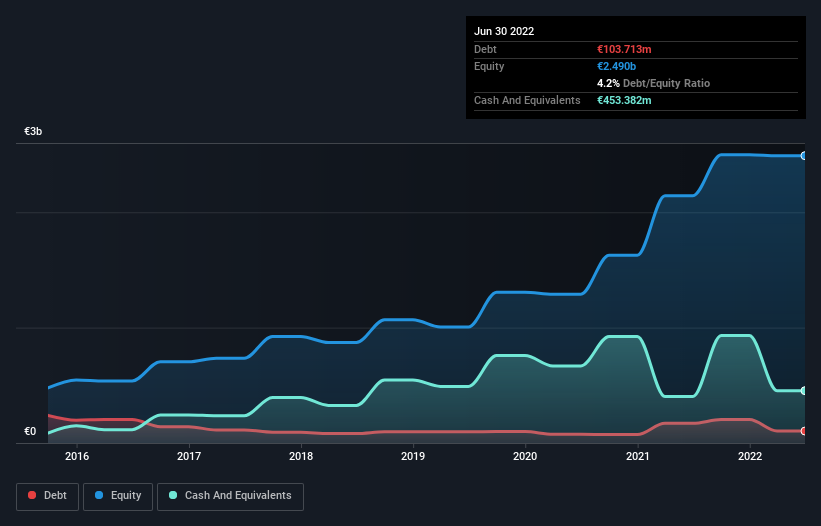Screen dimensions: 821x526
Task: Toggle the Debt series legend button
Action: 47,496
